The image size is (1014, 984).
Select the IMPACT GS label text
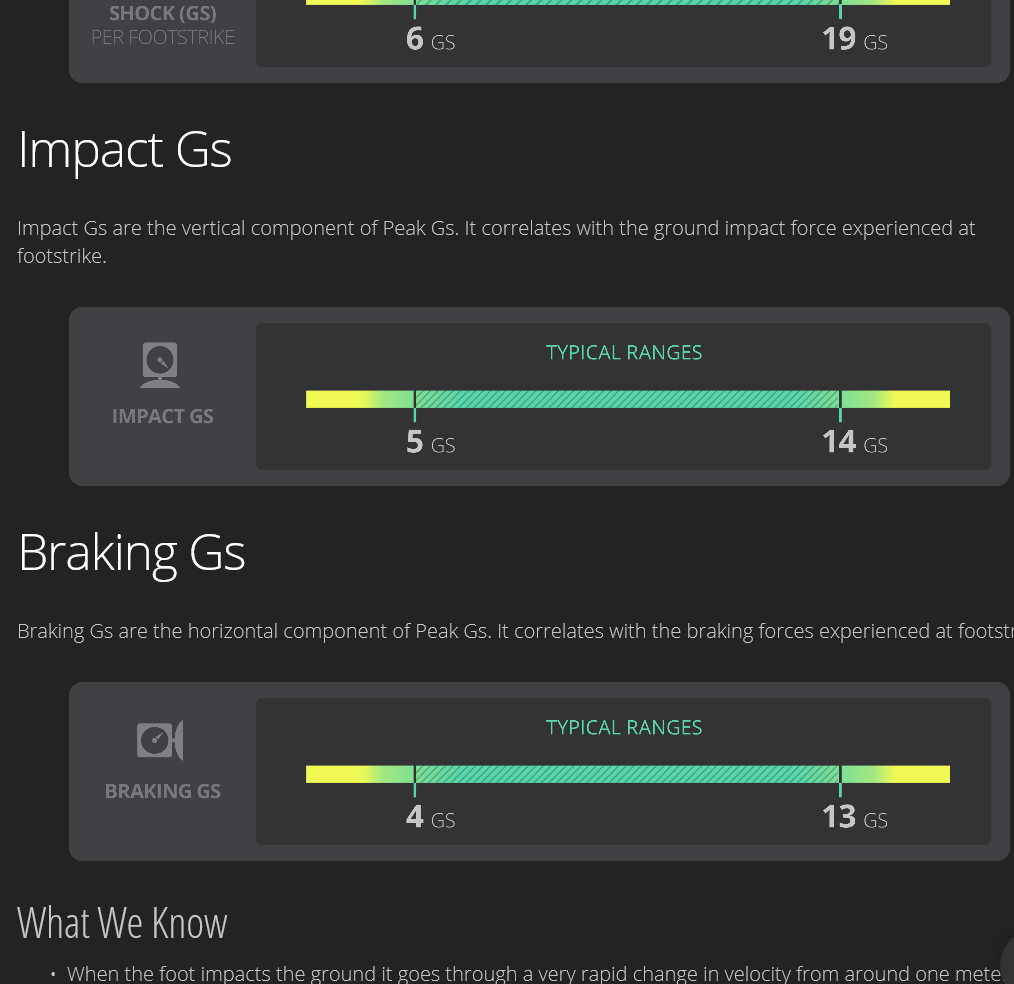point(162,416)
